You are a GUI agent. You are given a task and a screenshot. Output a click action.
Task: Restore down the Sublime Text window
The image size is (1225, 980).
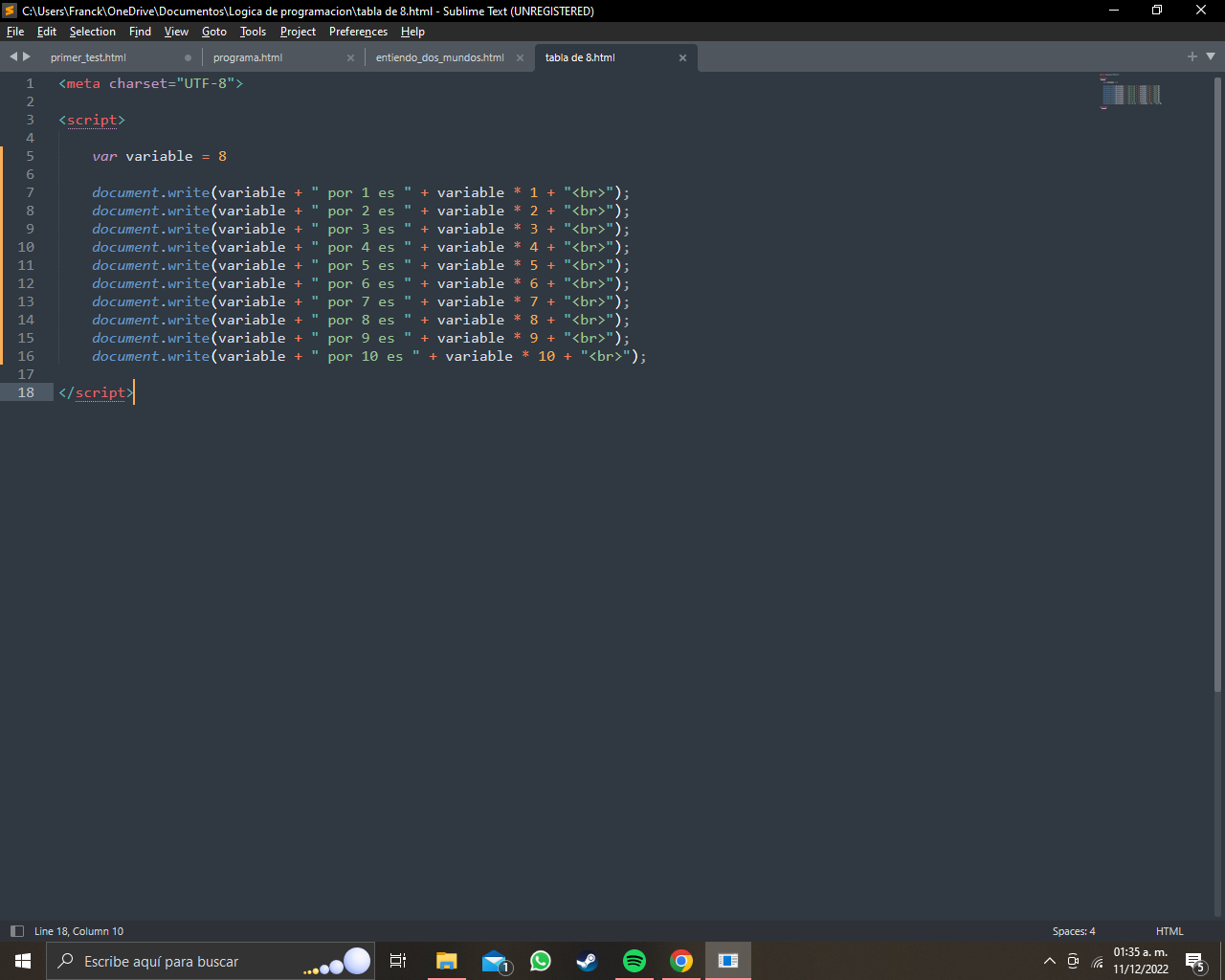[x=1157, y=11]
